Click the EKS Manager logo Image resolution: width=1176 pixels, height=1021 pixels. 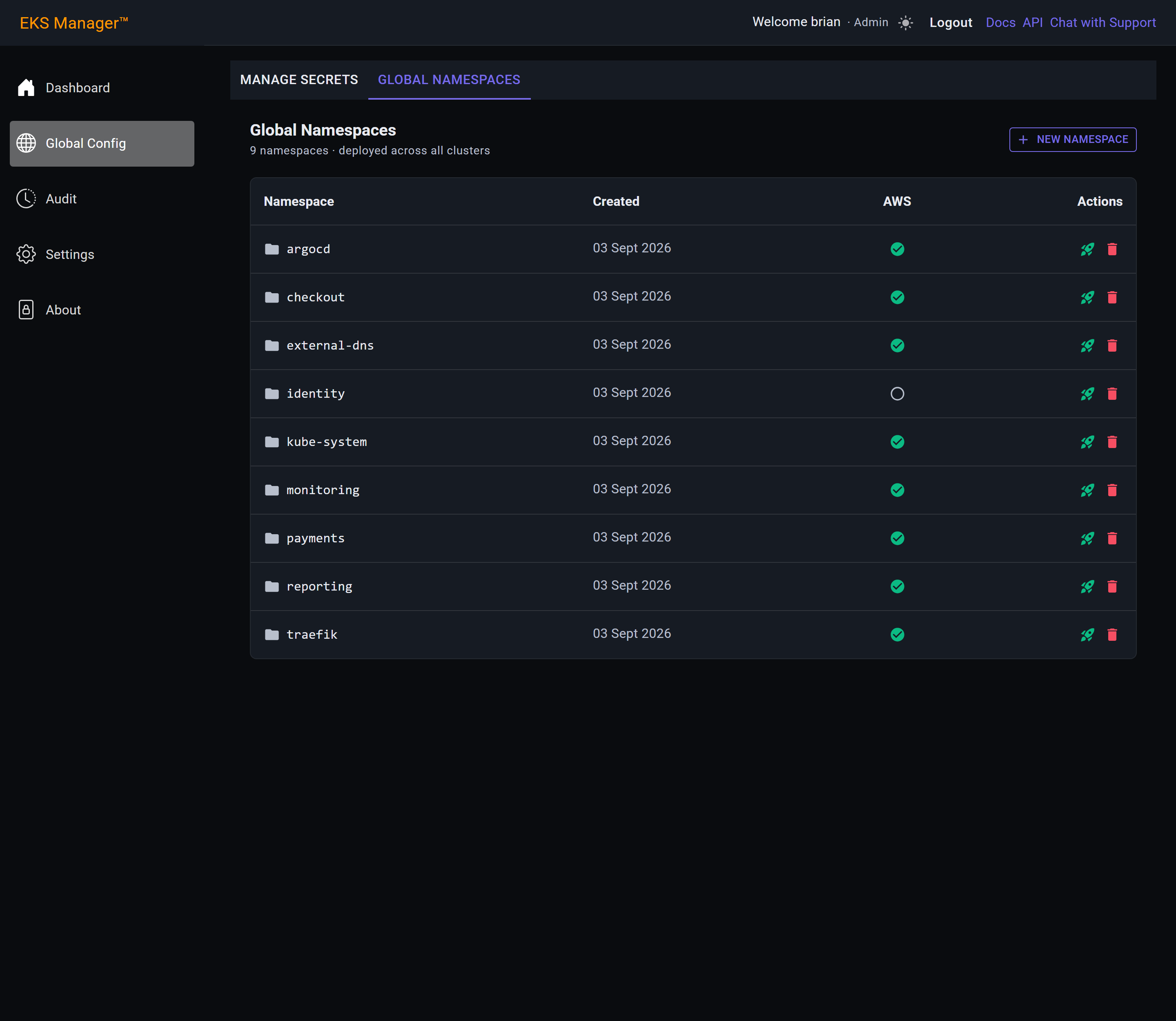[x=74, y=23]
